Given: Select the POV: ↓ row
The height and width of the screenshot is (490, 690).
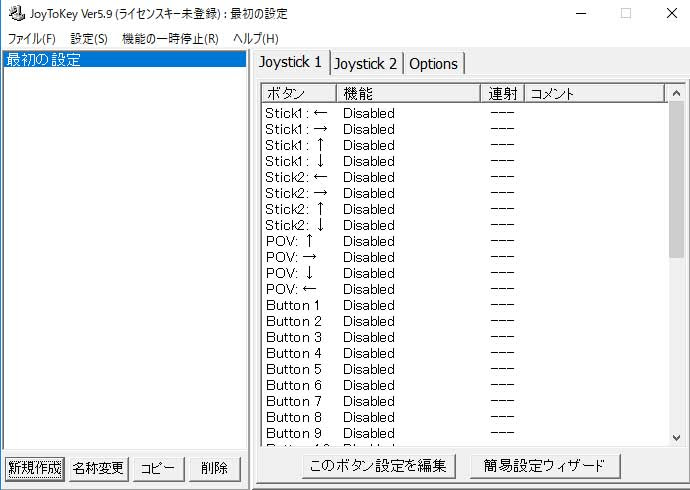Looking at the screenshot, I should tap(465, 273).
